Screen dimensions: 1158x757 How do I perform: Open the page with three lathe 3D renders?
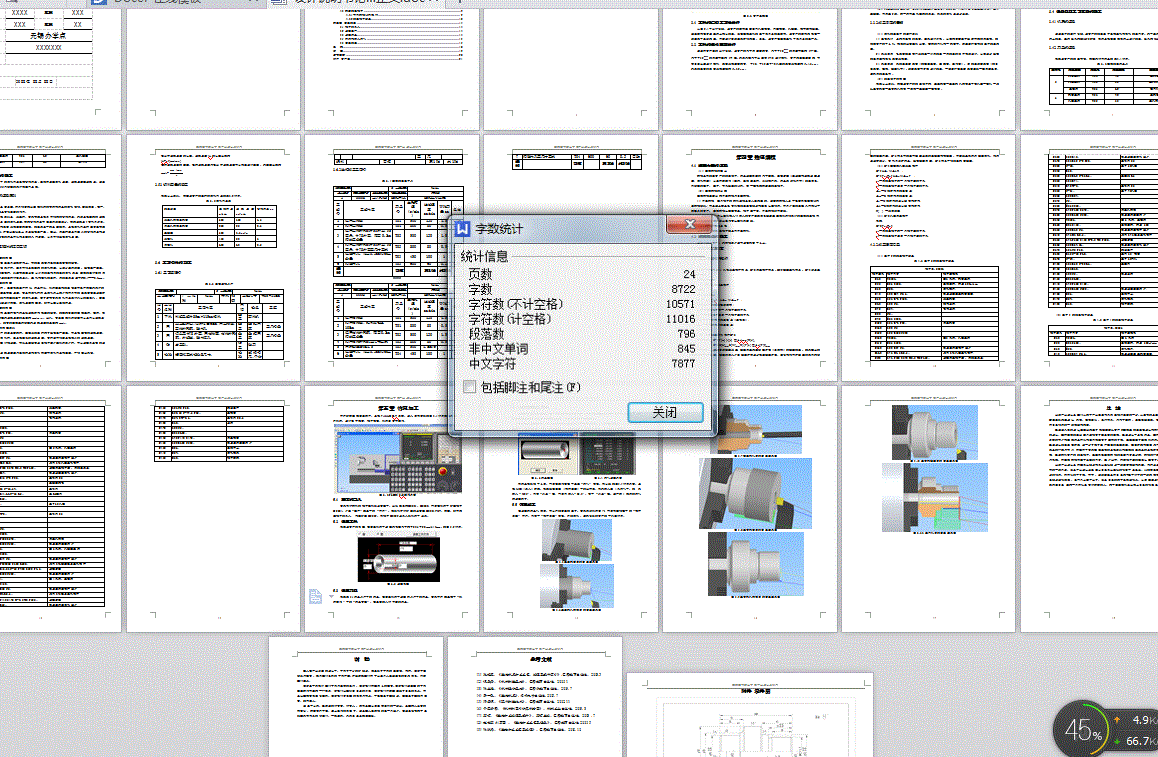point(750,508)
